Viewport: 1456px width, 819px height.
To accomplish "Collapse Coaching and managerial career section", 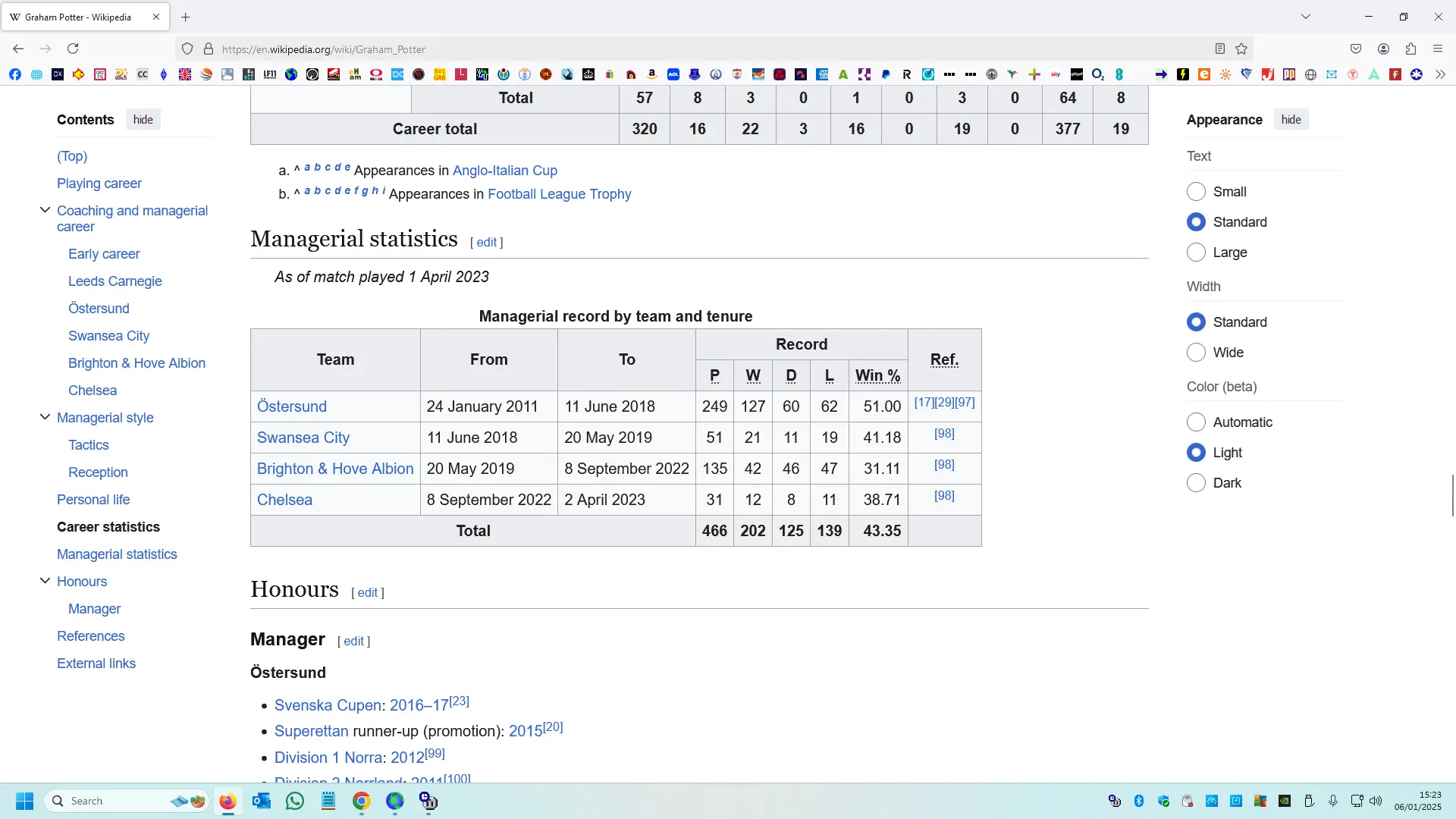I will [45, 210].
